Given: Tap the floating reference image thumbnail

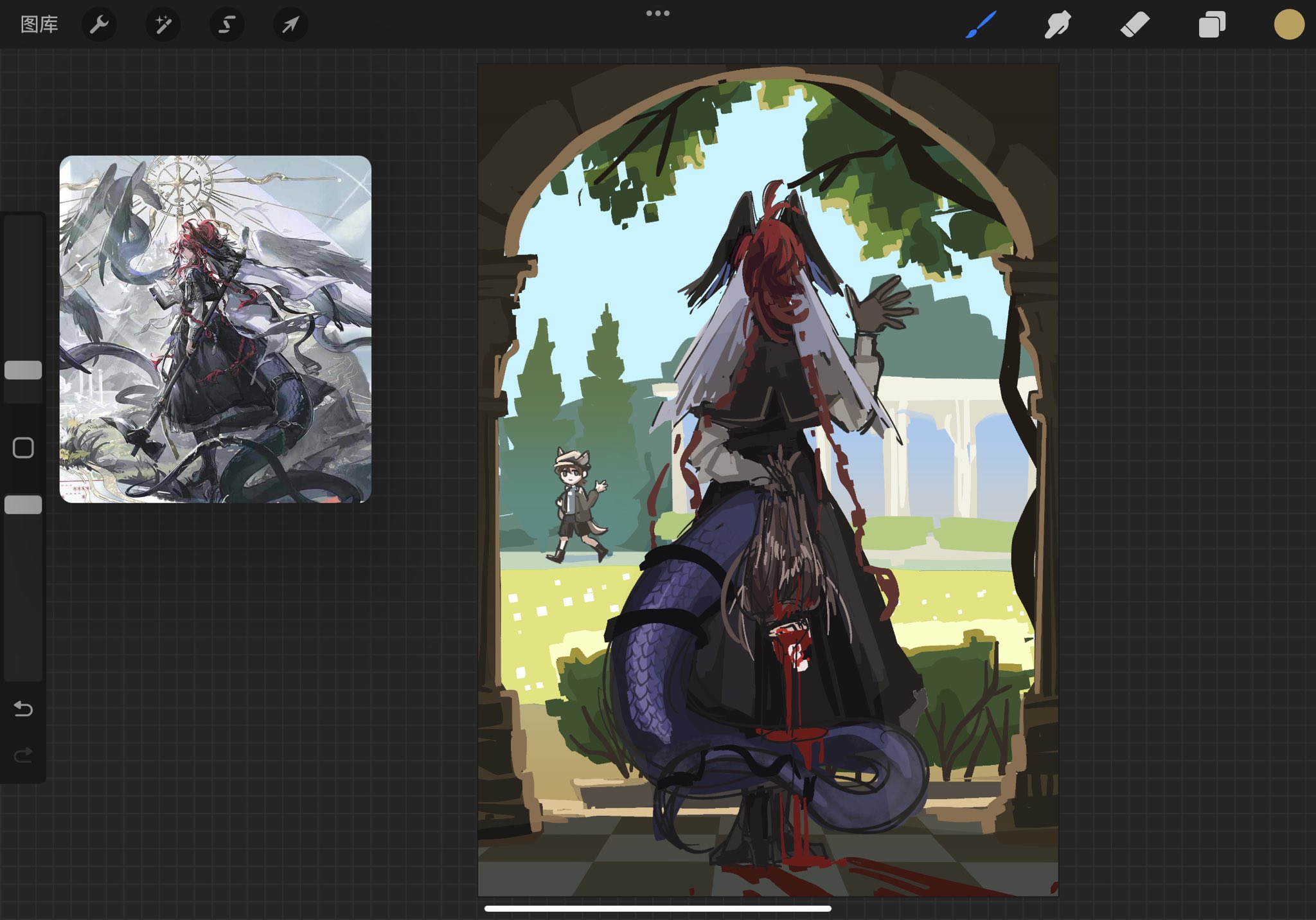Looking at the screenshot, I should (215, 329).
